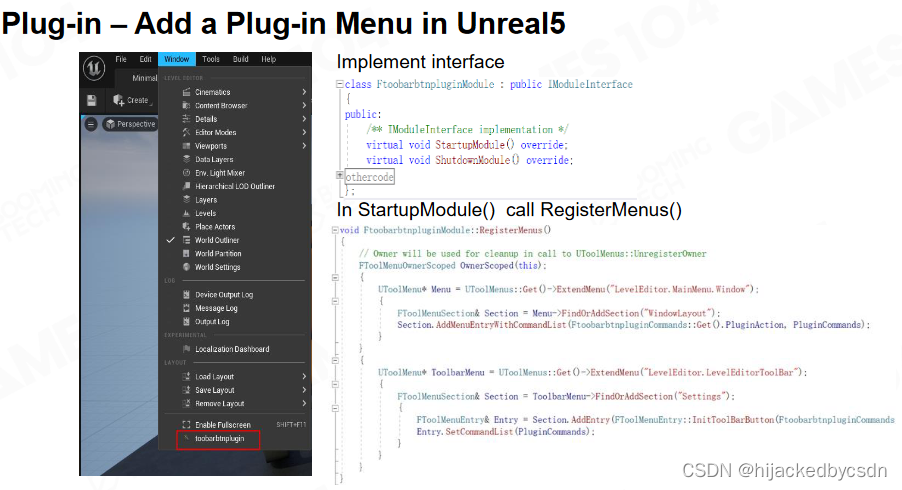Image resolution: width=902 pixels, height=490 pixels.
Task: Open the Perspective viewport dropdown
Action: 131,124
